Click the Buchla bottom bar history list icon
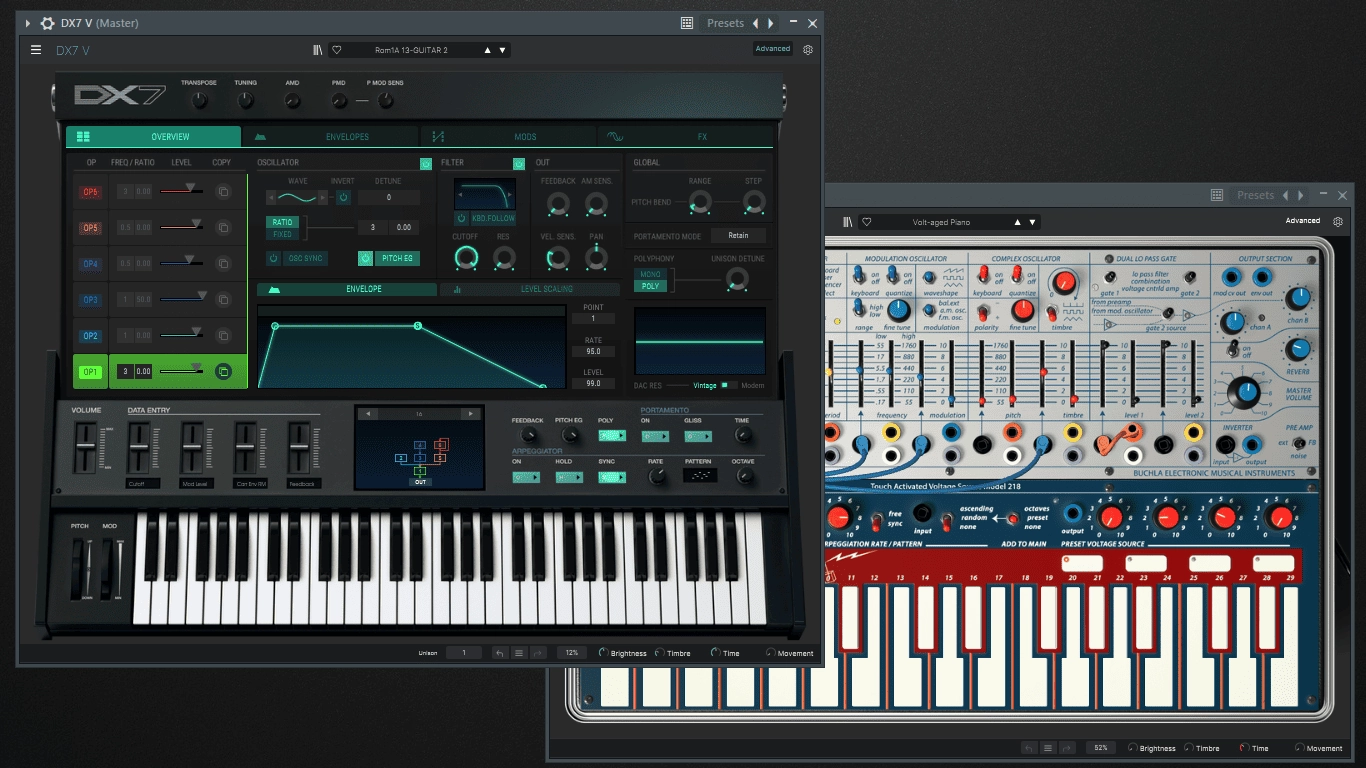 point(1048,748)
